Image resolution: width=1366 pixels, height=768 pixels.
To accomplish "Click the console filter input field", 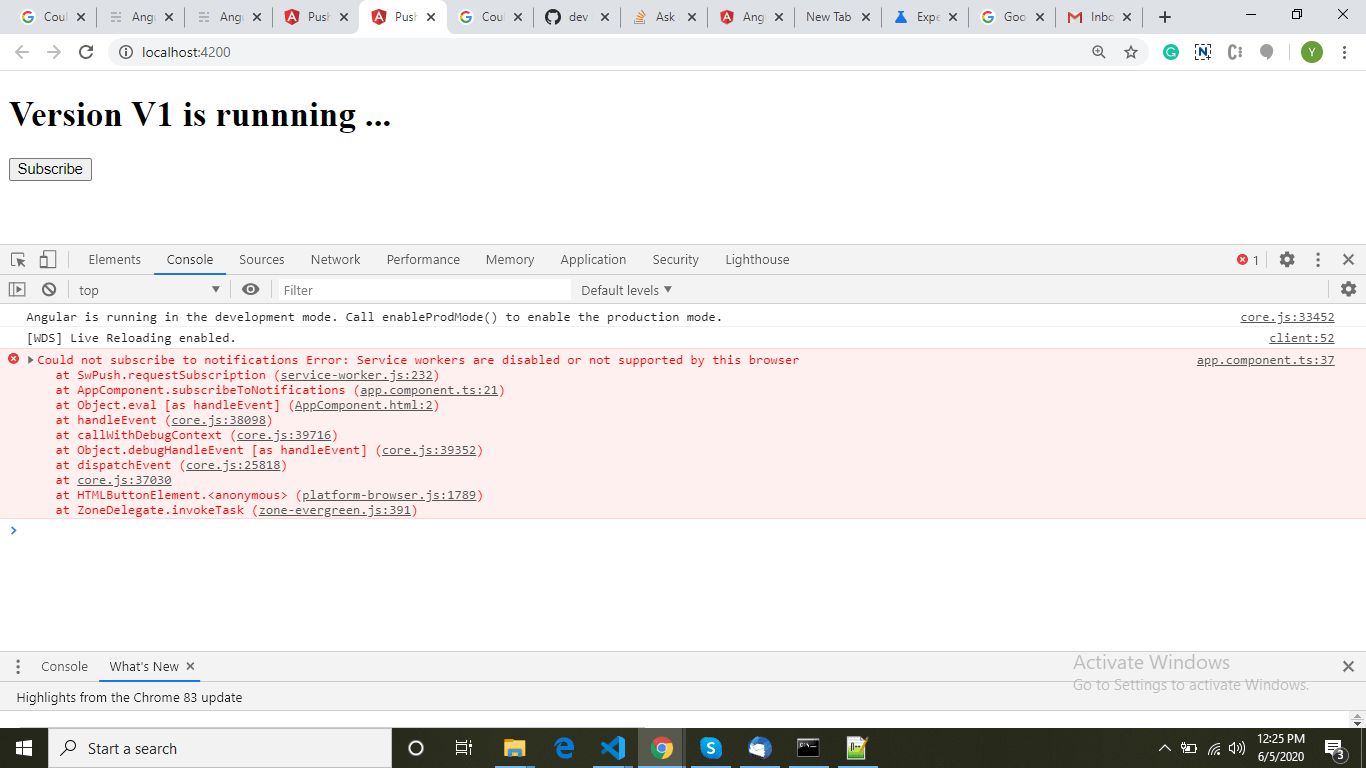I will tap(420, 289).
